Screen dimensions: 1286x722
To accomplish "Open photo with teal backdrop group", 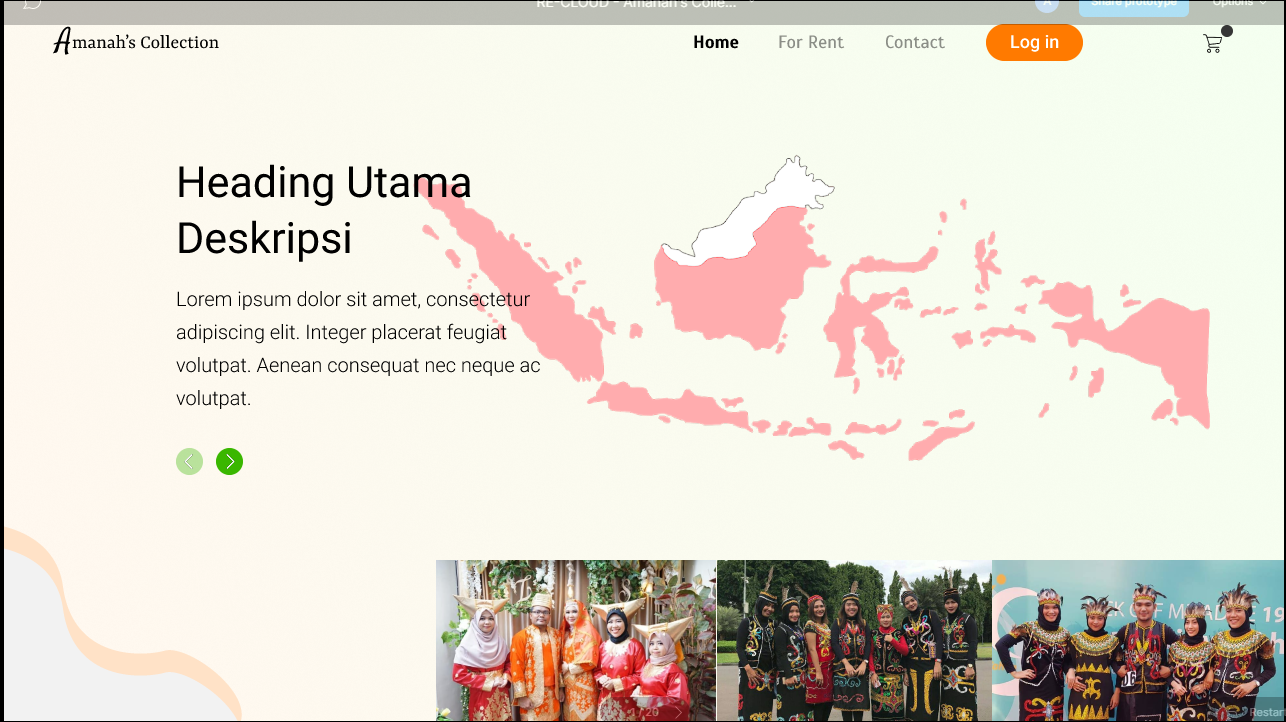I will pyautogui.click(x=1138, y=640).
